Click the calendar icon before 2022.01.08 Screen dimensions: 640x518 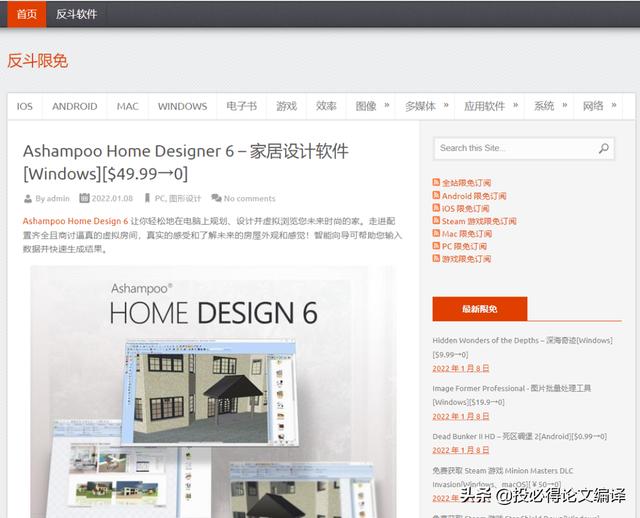pyautogui.click(x=84, y=198)
